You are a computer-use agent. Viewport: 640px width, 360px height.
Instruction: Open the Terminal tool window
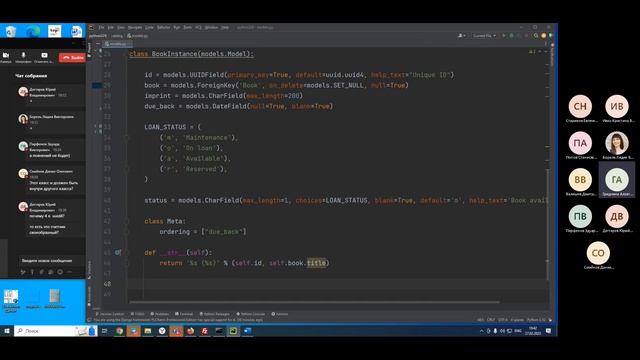pos(184,314)
